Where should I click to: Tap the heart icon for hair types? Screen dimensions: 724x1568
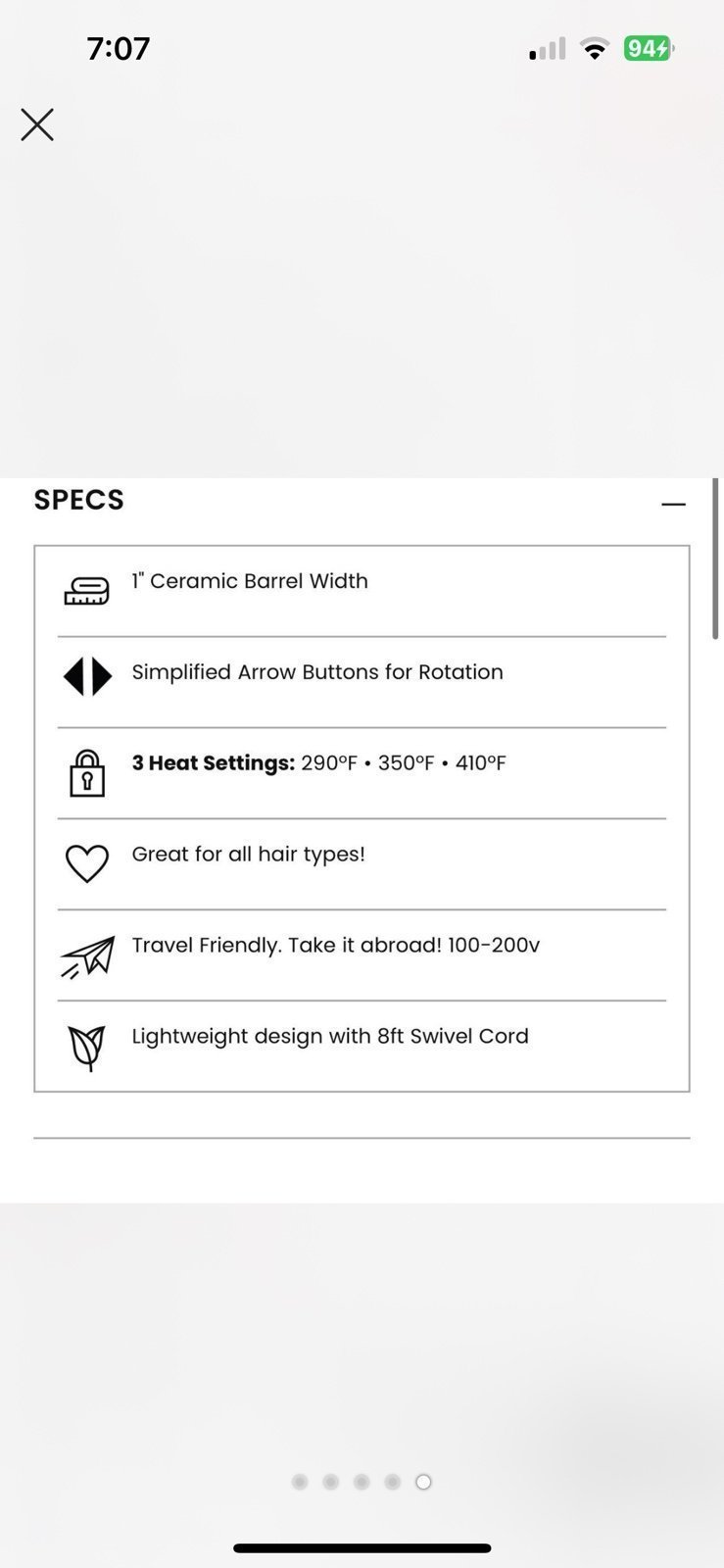87,863
